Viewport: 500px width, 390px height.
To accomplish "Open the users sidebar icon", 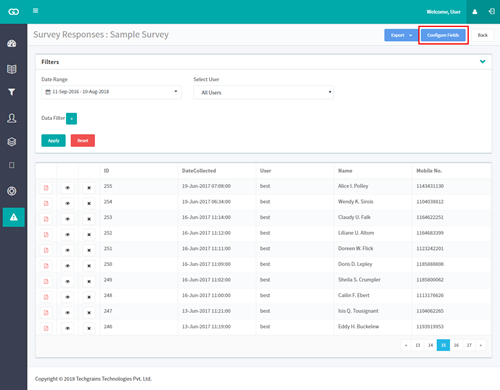I will coord(12,118).
